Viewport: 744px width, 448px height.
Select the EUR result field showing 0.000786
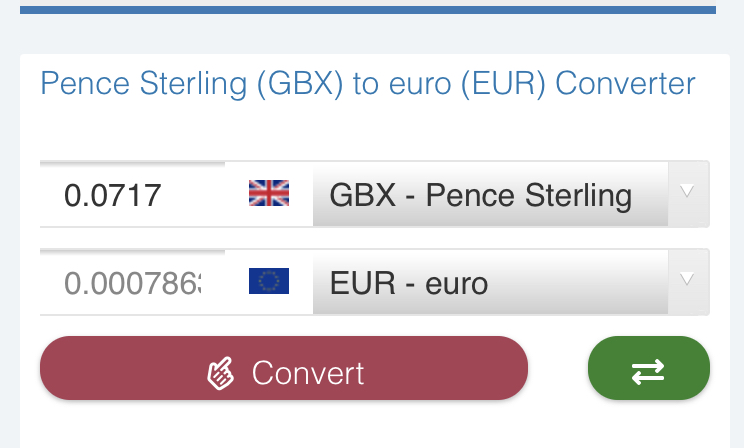tap(132, 283)
